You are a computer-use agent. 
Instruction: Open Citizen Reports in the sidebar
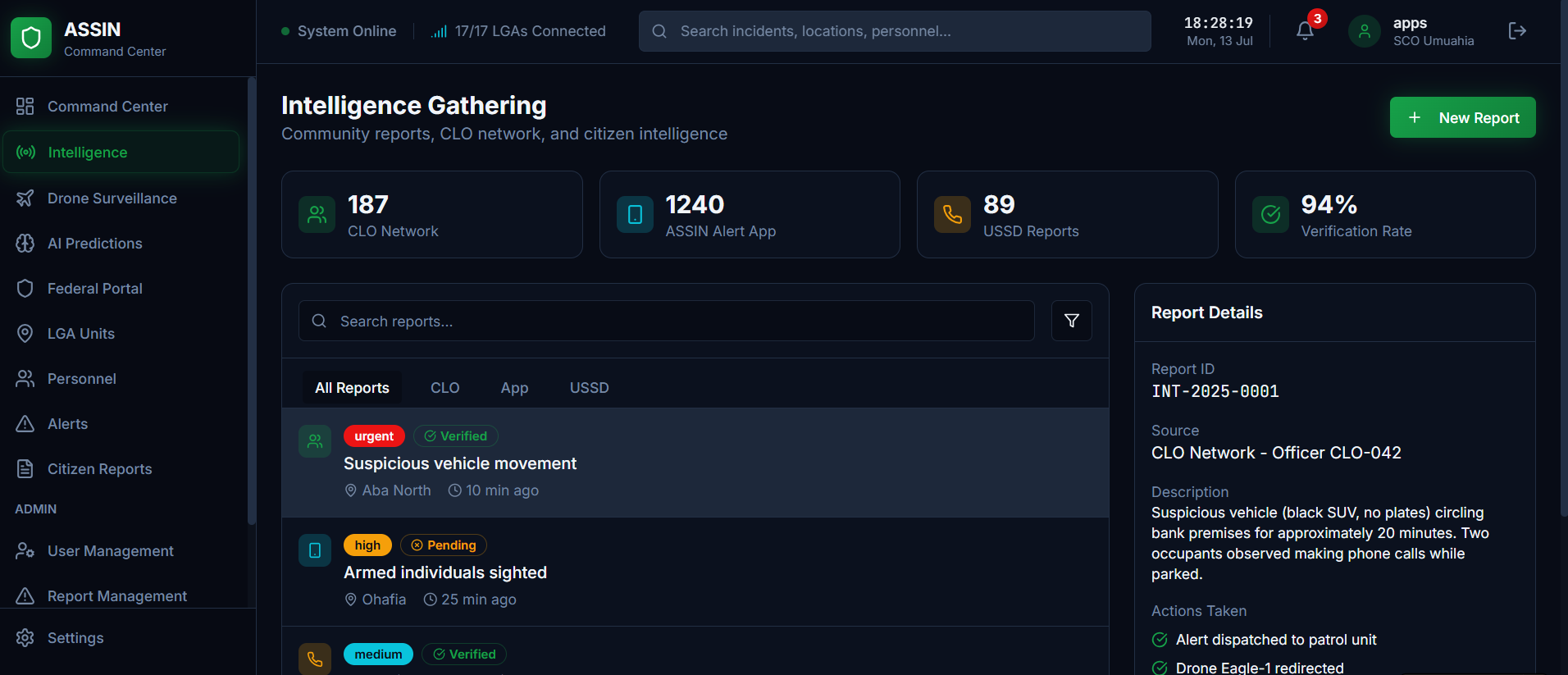121,469
